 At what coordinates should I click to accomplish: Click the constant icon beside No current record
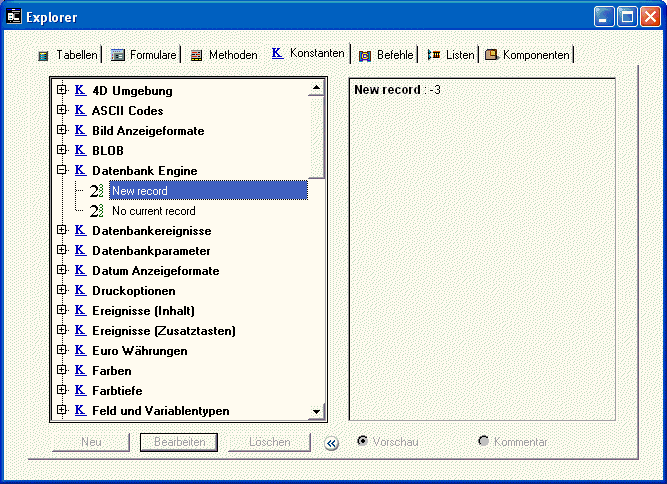pyautogui.click(x=97, y=211)
